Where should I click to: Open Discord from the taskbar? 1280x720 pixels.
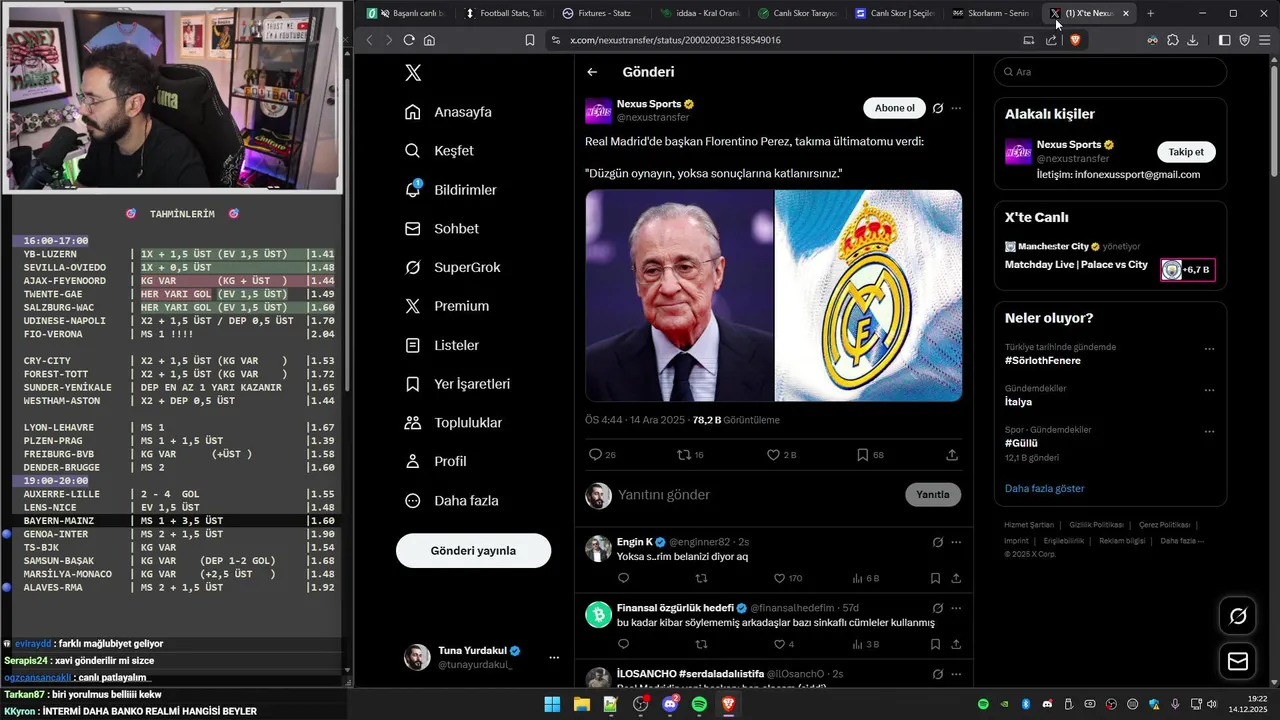670,705
